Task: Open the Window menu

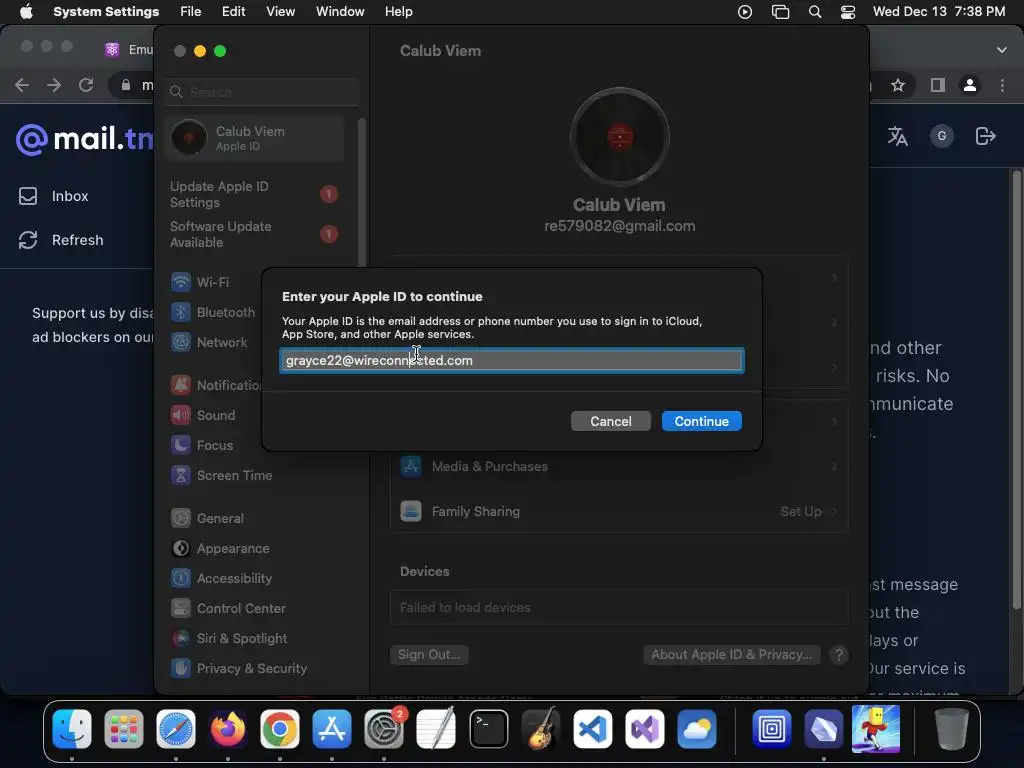Action: click(340, 12)
